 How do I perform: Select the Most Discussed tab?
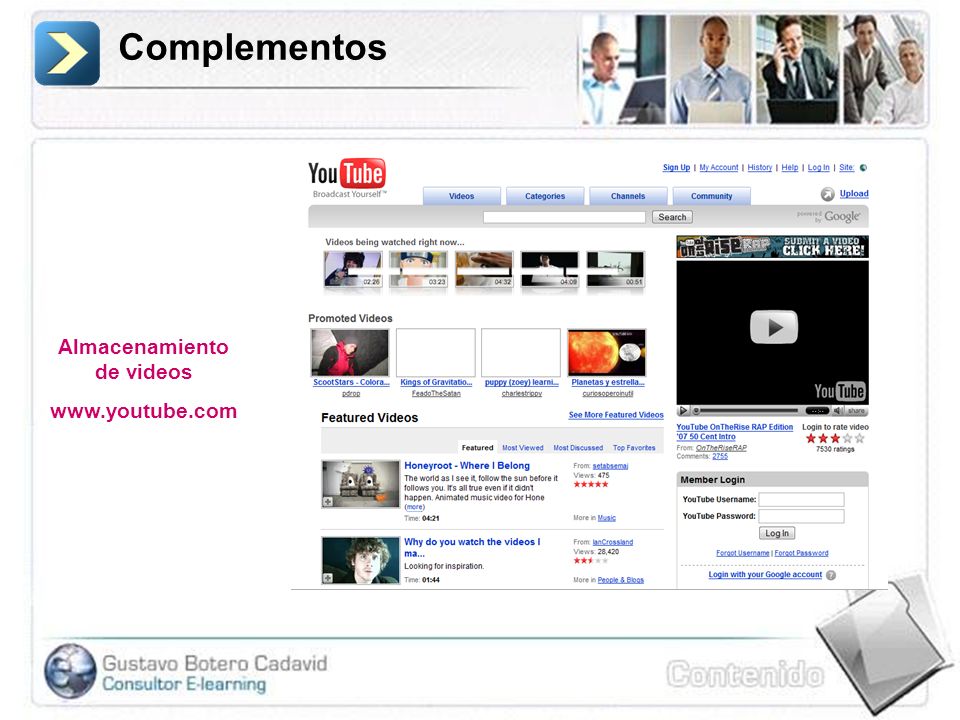(x=578, y=448)
